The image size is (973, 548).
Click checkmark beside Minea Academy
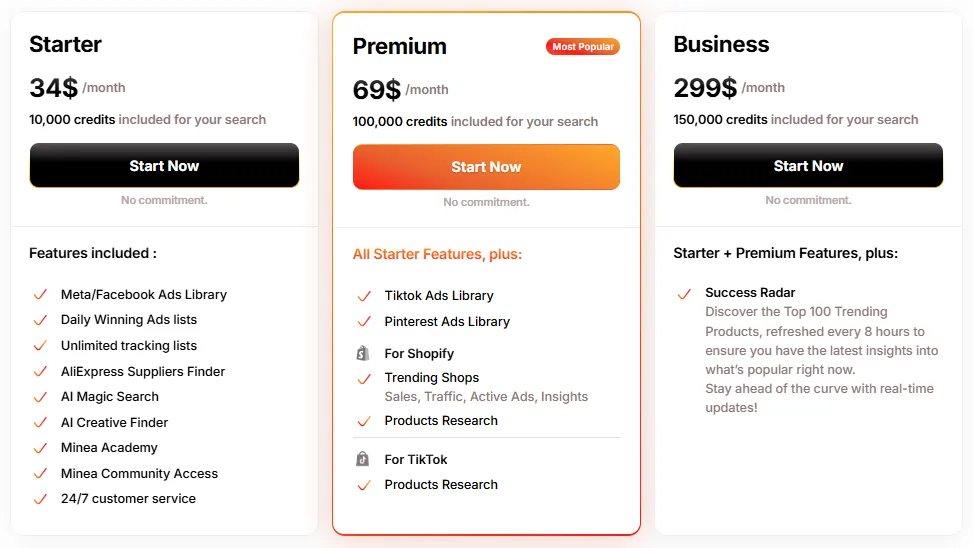pos(40,448)
